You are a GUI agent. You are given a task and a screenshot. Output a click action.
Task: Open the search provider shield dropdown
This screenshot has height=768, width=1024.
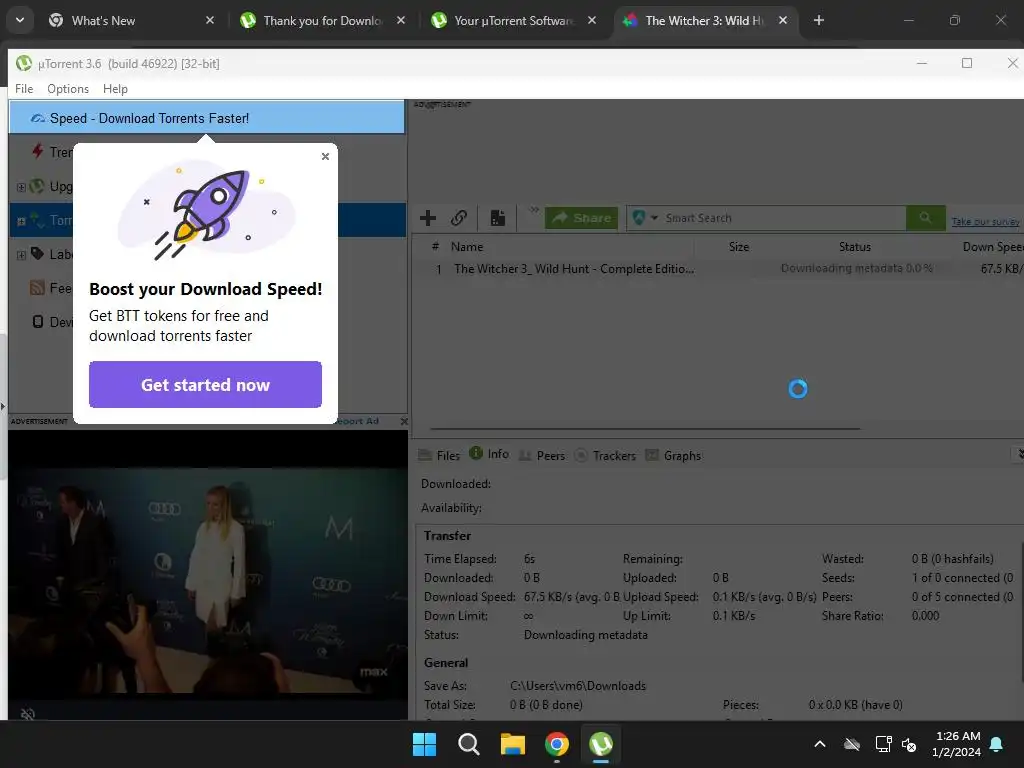645,218
